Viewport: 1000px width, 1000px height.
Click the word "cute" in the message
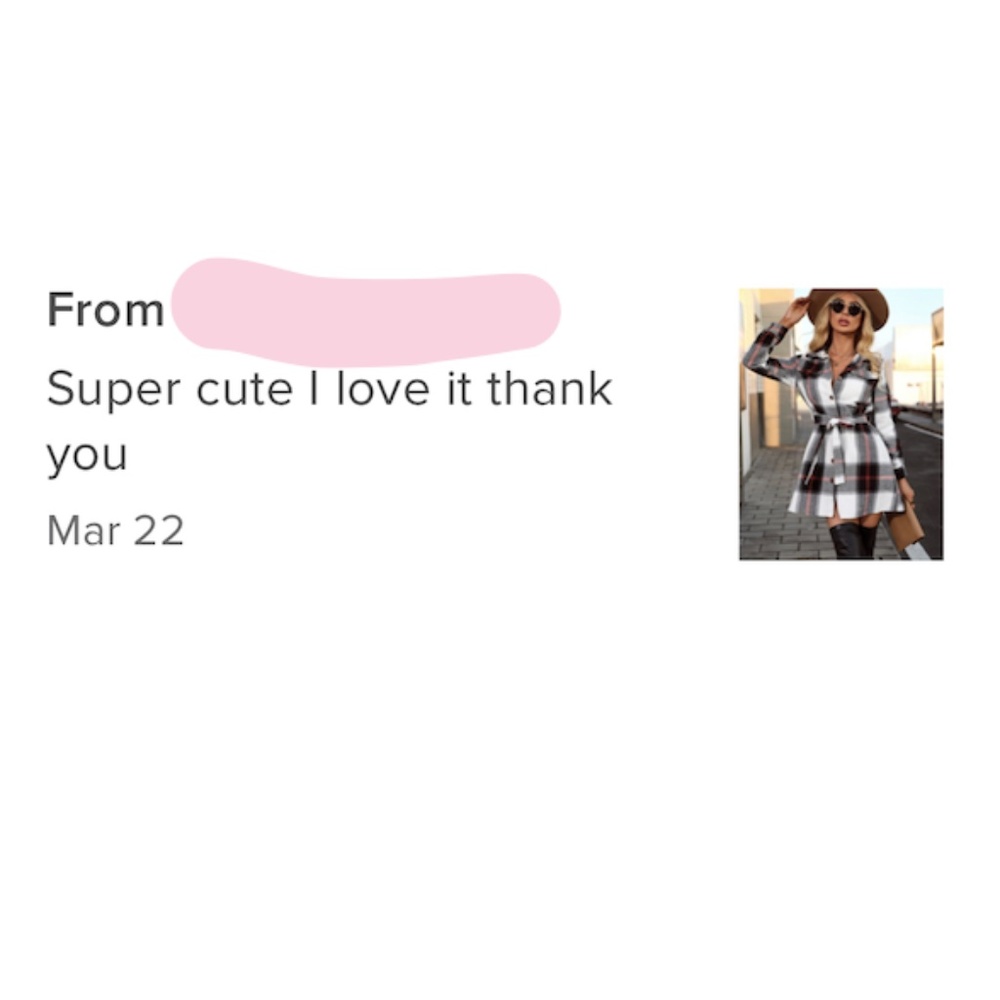pyautogui.click(x=244, y=389)
